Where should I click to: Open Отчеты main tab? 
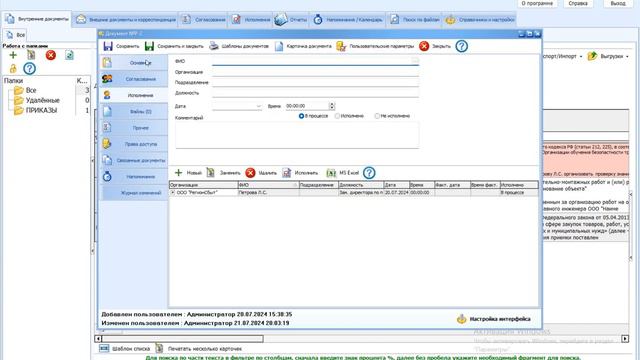[291, 19]
